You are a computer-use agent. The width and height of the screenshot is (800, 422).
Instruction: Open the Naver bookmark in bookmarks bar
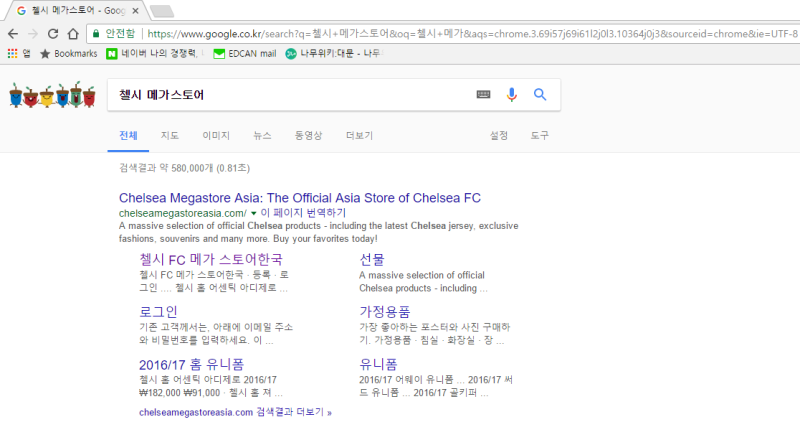(155, 53)
